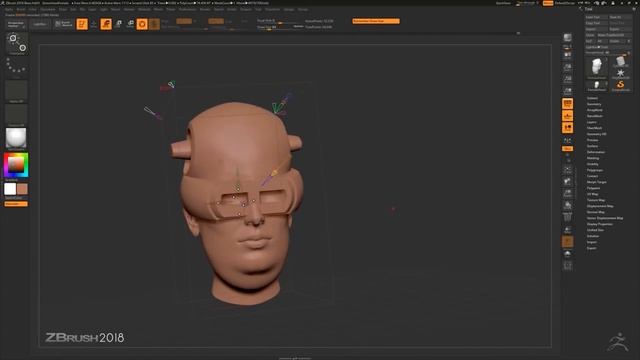Expand the Polygroups subpalette
The height and width of the screenshot is (360, 640).
click(594, 170)
